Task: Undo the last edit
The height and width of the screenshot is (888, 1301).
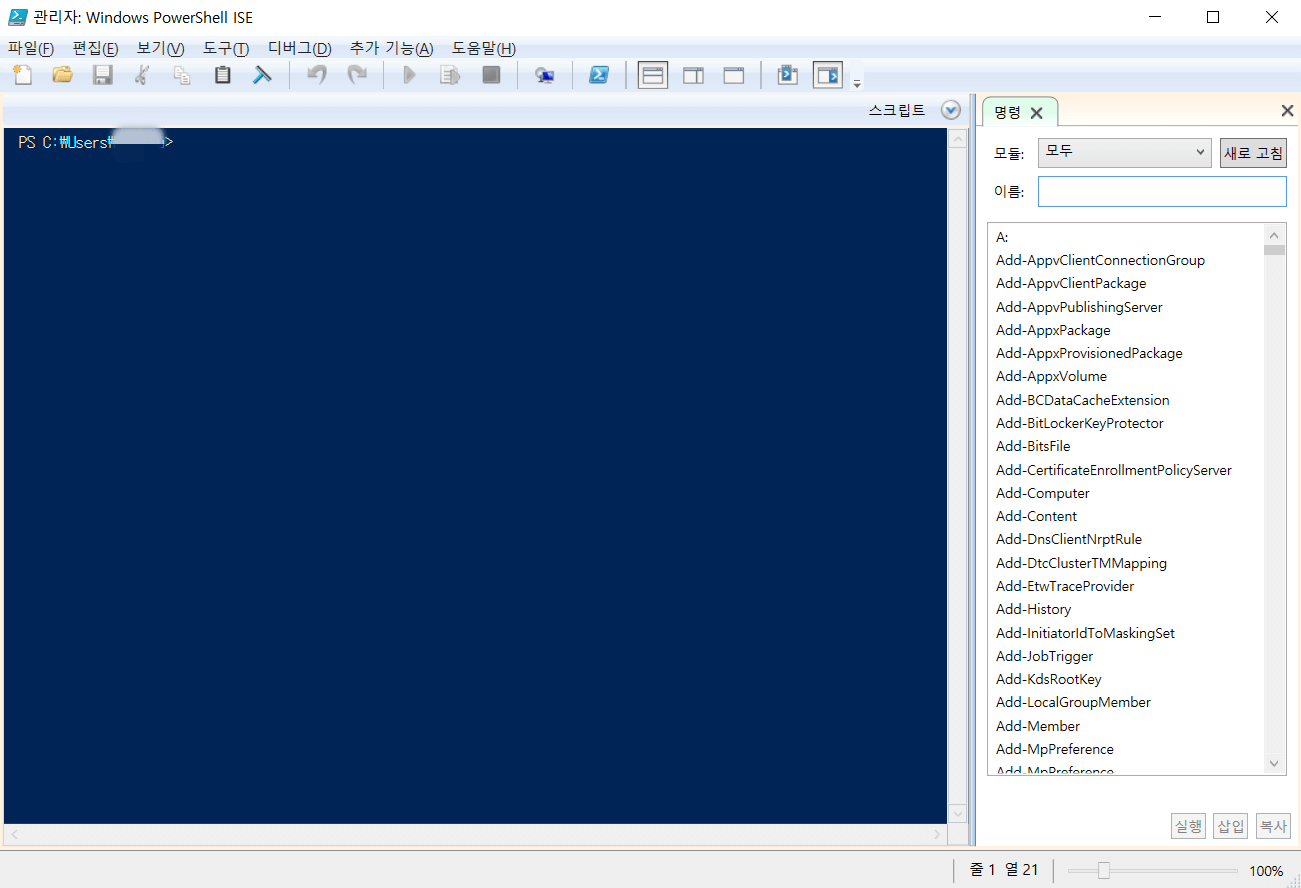Action: 316,74
